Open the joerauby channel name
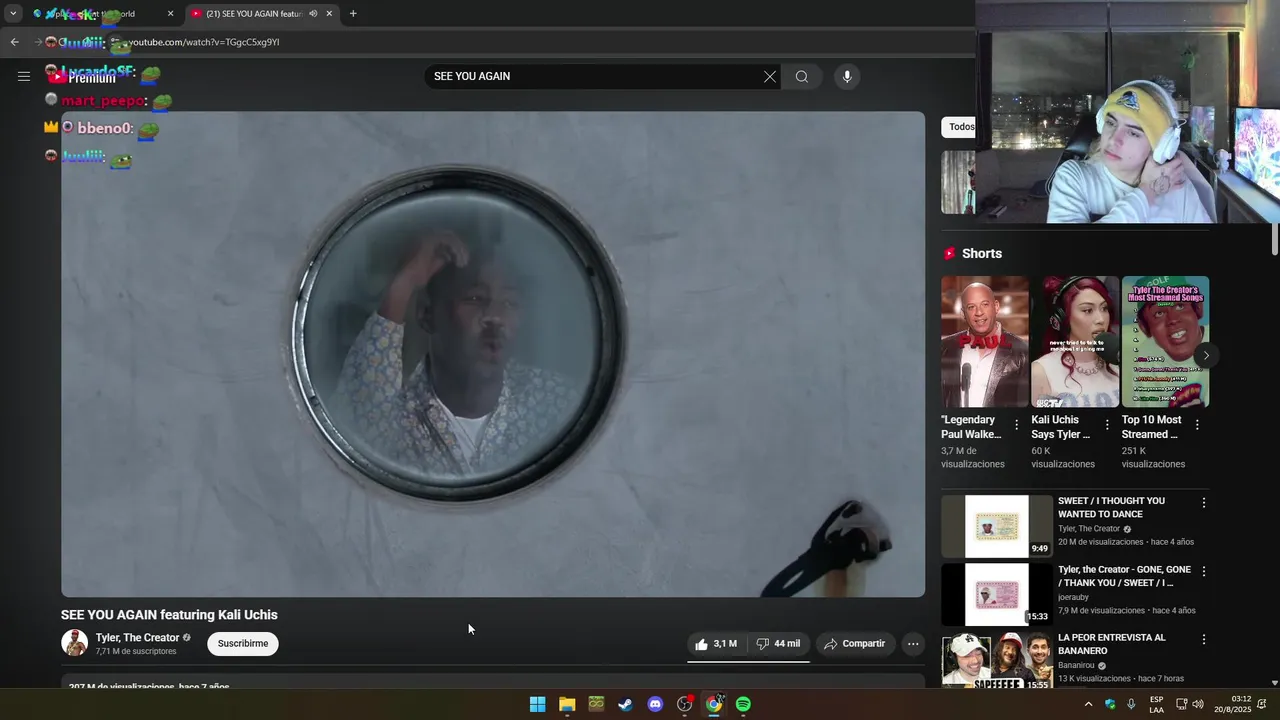Screen dimensions: 1280x720 pyautogui.click(x=1073, y=597)
